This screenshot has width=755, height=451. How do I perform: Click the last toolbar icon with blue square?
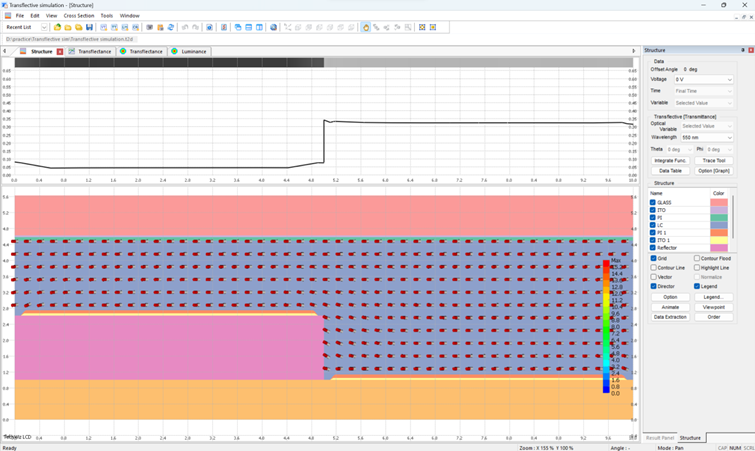[x=433, y=27]
